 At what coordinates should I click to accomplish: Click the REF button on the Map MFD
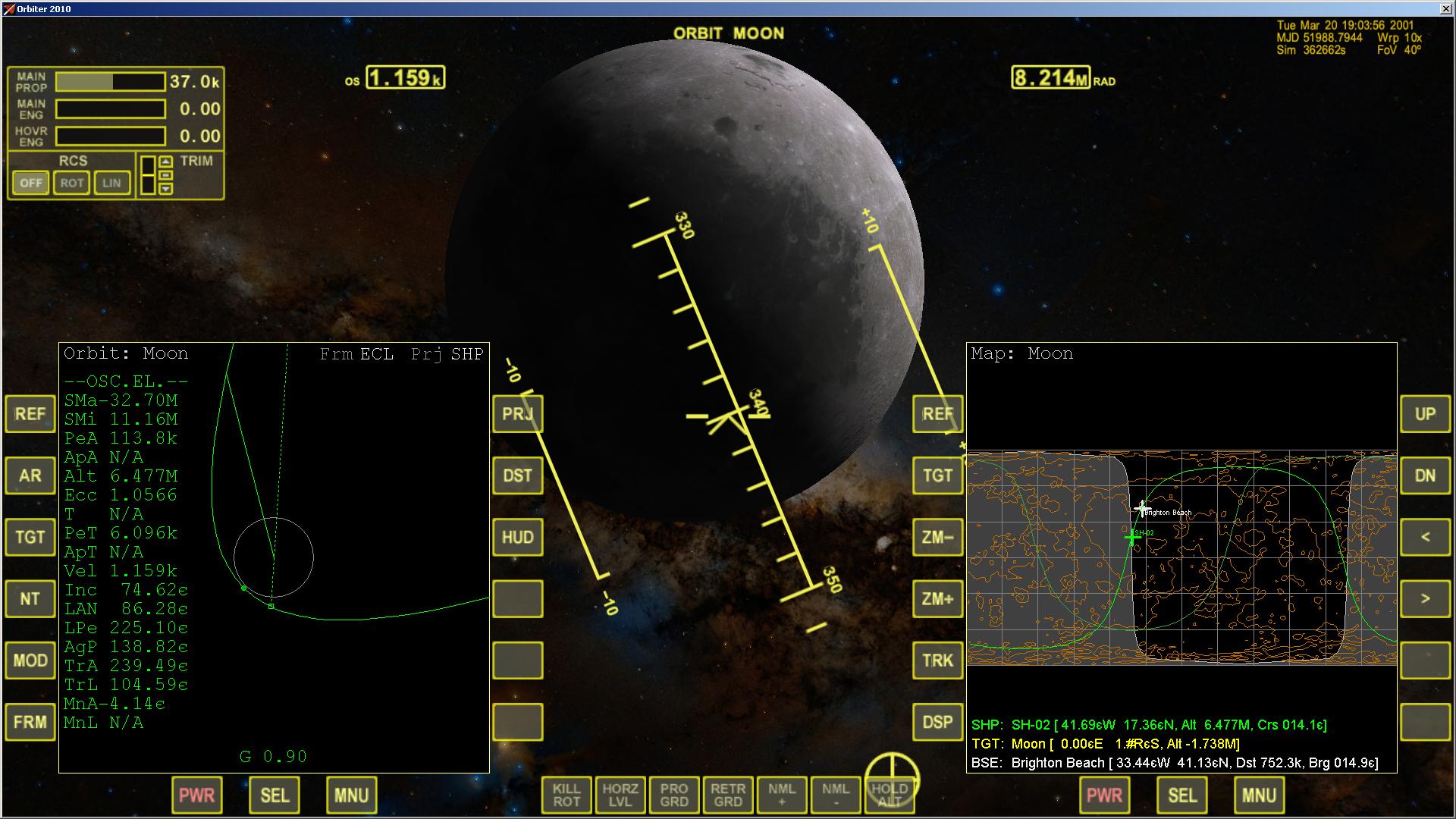pos(938,414)
